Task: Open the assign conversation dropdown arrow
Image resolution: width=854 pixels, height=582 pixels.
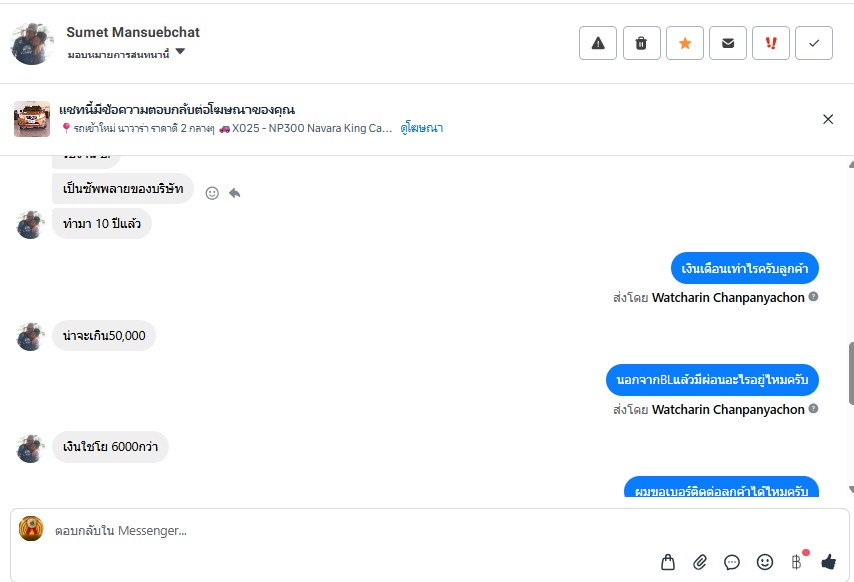Action: [180, 52]
